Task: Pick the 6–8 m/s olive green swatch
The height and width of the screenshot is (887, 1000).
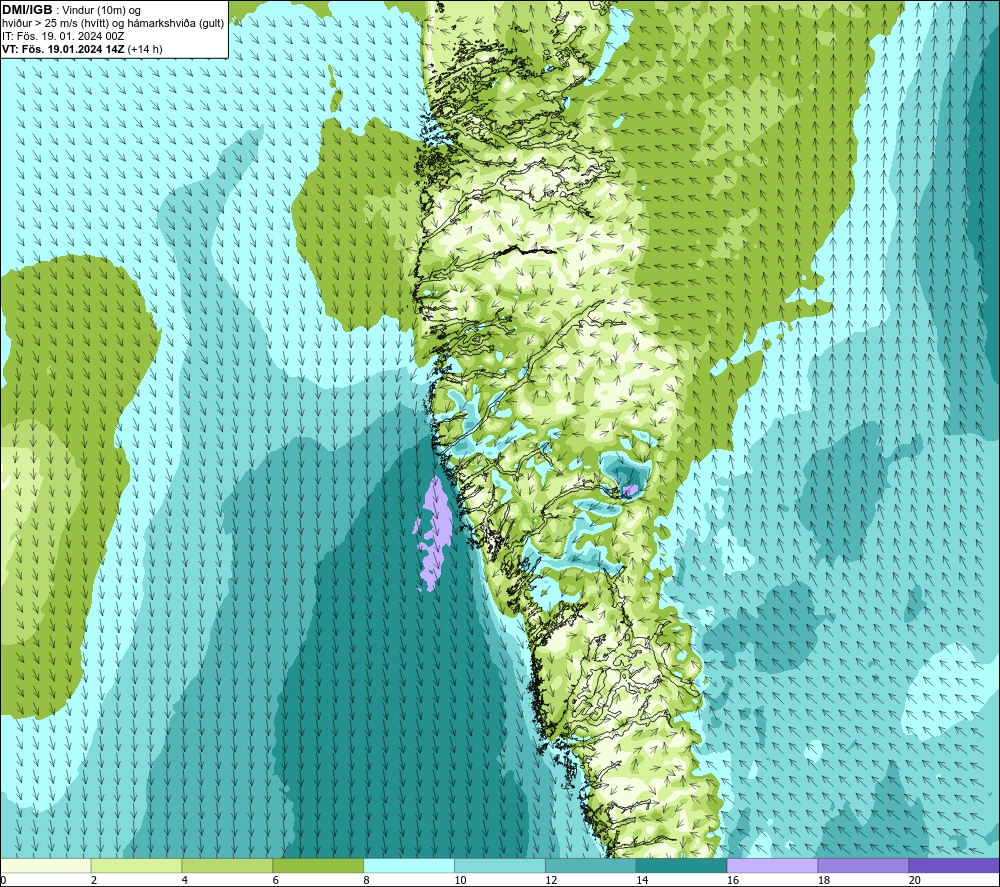Action: pyautogui.click(x=318, y=866)
